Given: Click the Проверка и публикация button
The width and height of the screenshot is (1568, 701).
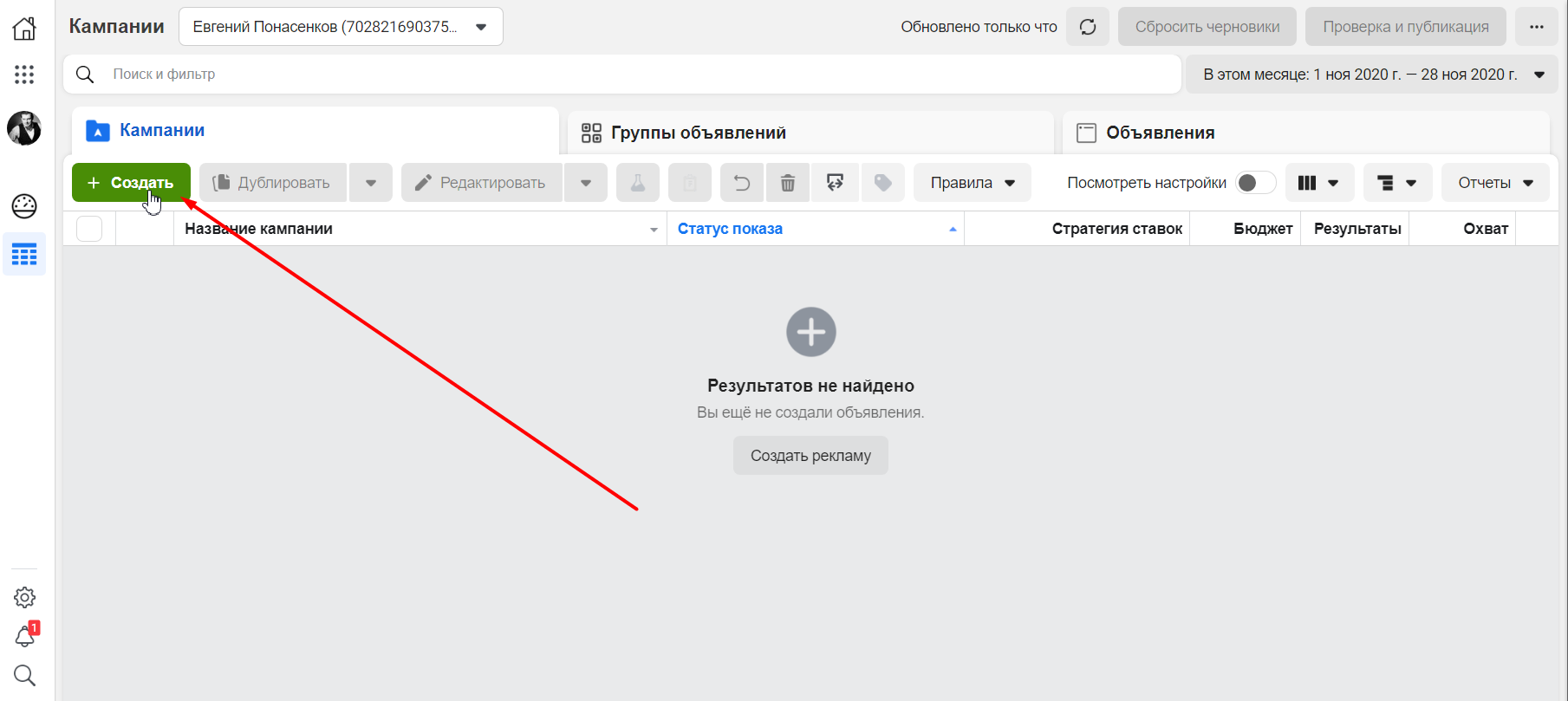Looking at the screenshot, I should click(x=1406, y=27).
